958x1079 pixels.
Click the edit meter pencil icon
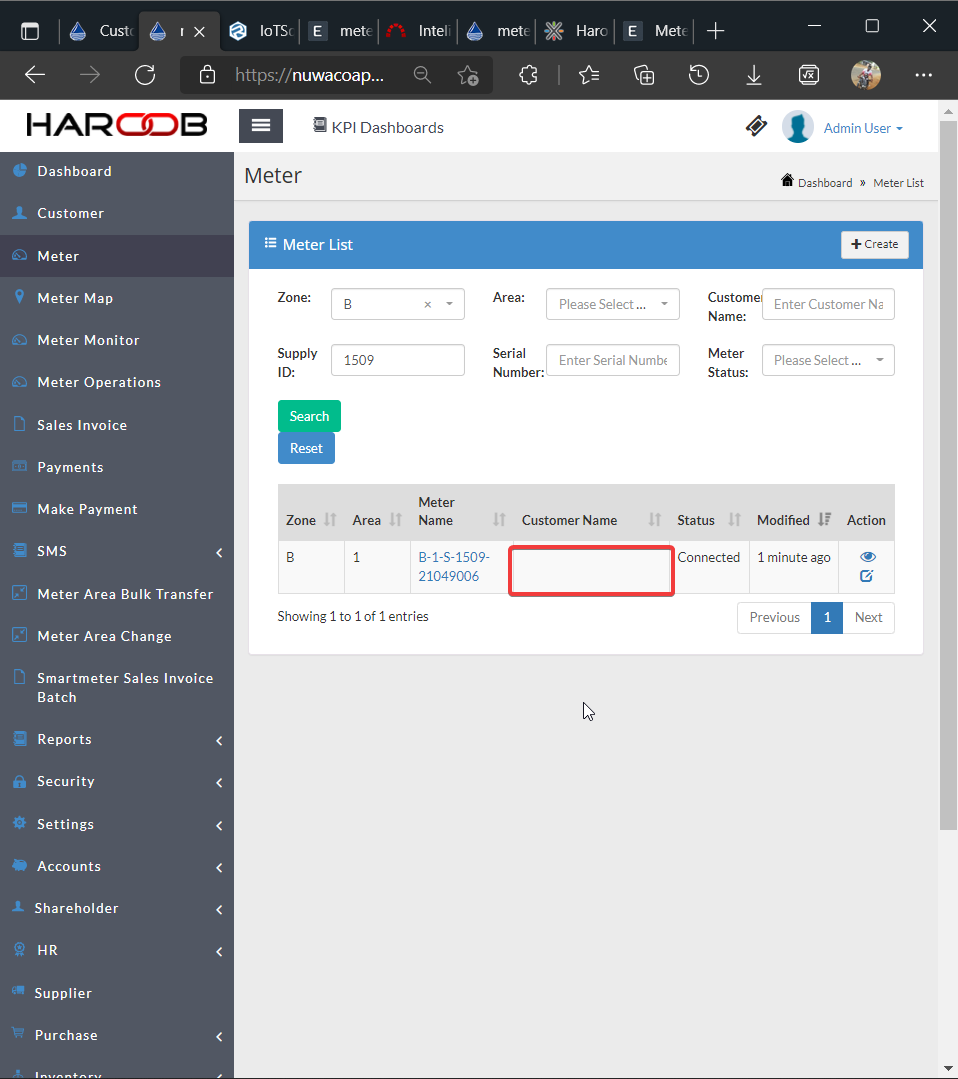[866, 576]
